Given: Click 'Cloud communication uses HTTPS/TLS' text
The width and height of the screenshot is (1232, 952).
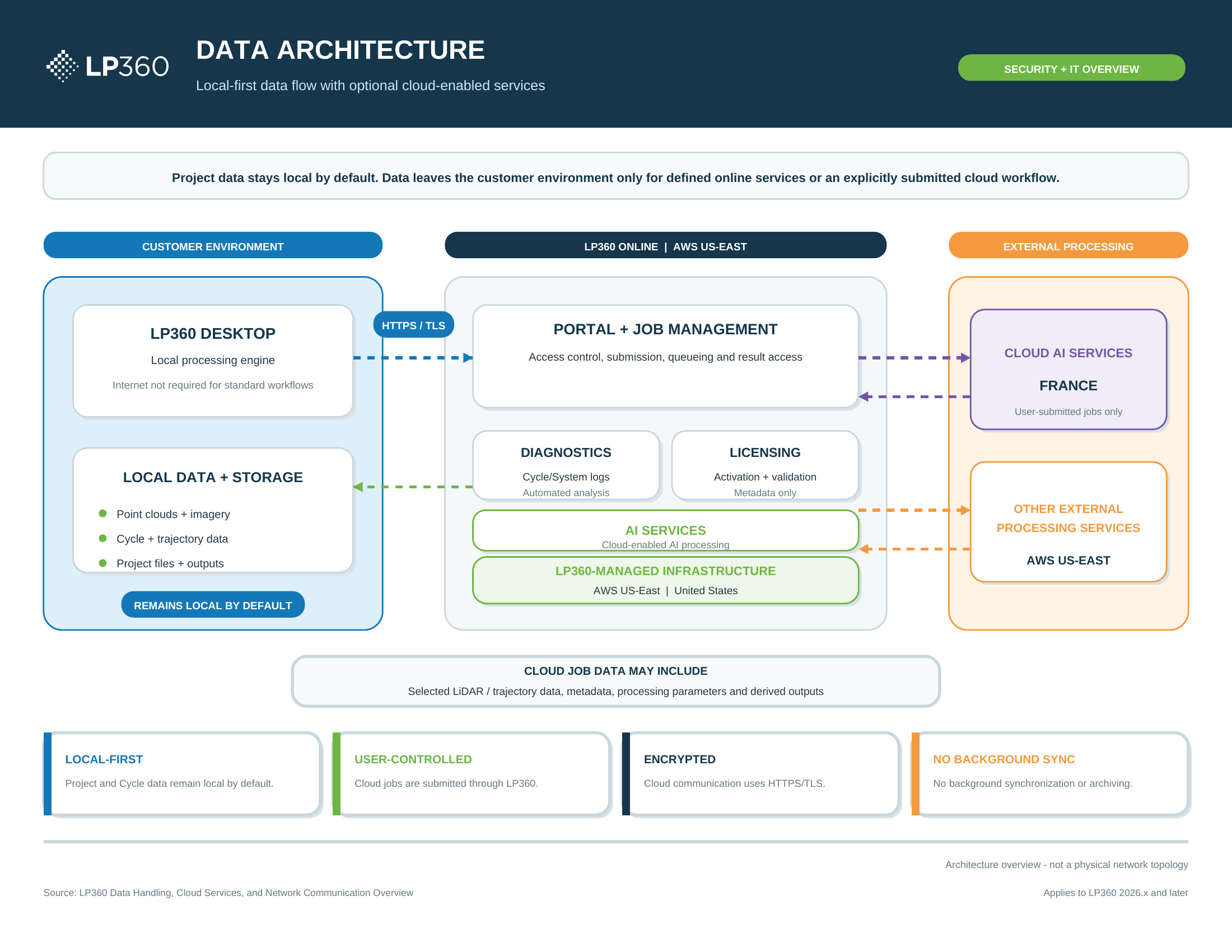Looking at the screenshot, I should tap(735, 783).
